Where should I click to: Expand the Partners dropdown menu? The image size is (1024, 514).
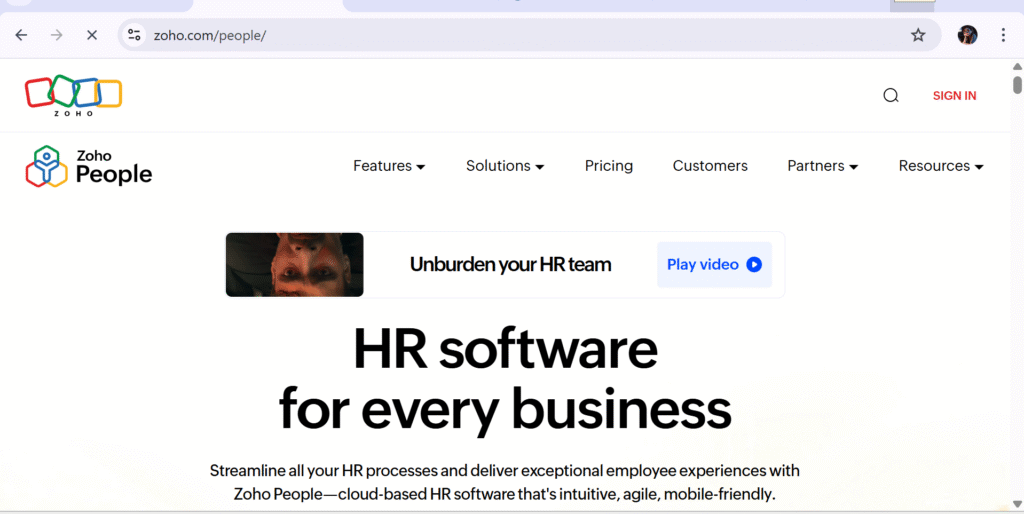pos(823,166)
